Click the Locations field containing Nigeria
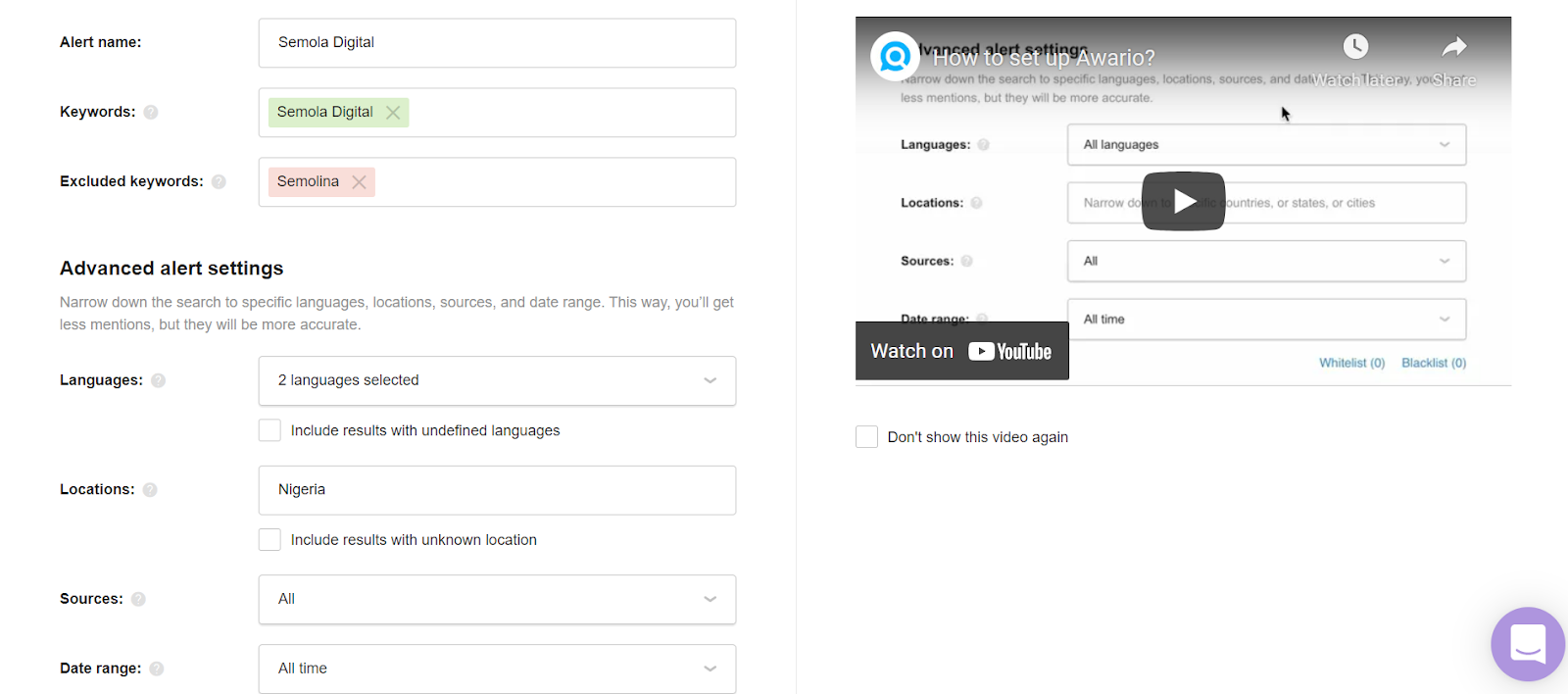This screenshot has width=1568, height=694. point(497,490)
